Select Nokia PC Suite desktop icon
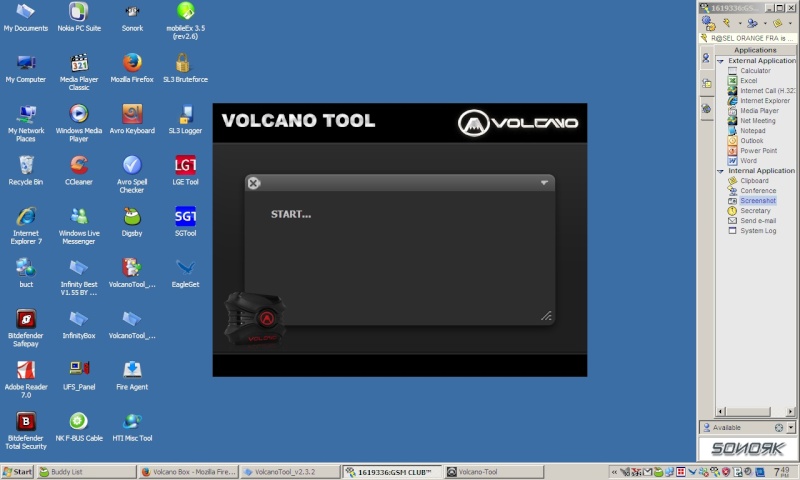The image size is (800, 480). click(79, 17)
